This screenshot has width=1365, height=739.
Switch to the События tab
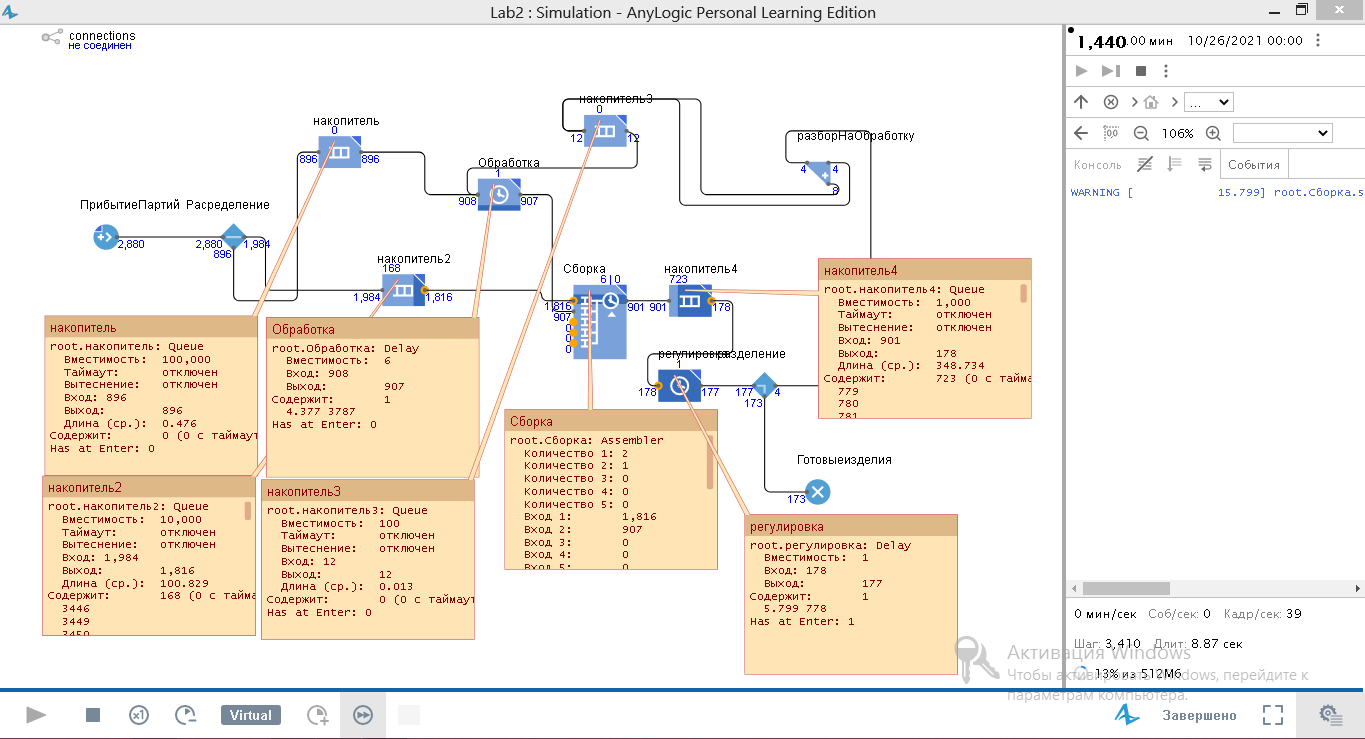(x=1254, y=165)
